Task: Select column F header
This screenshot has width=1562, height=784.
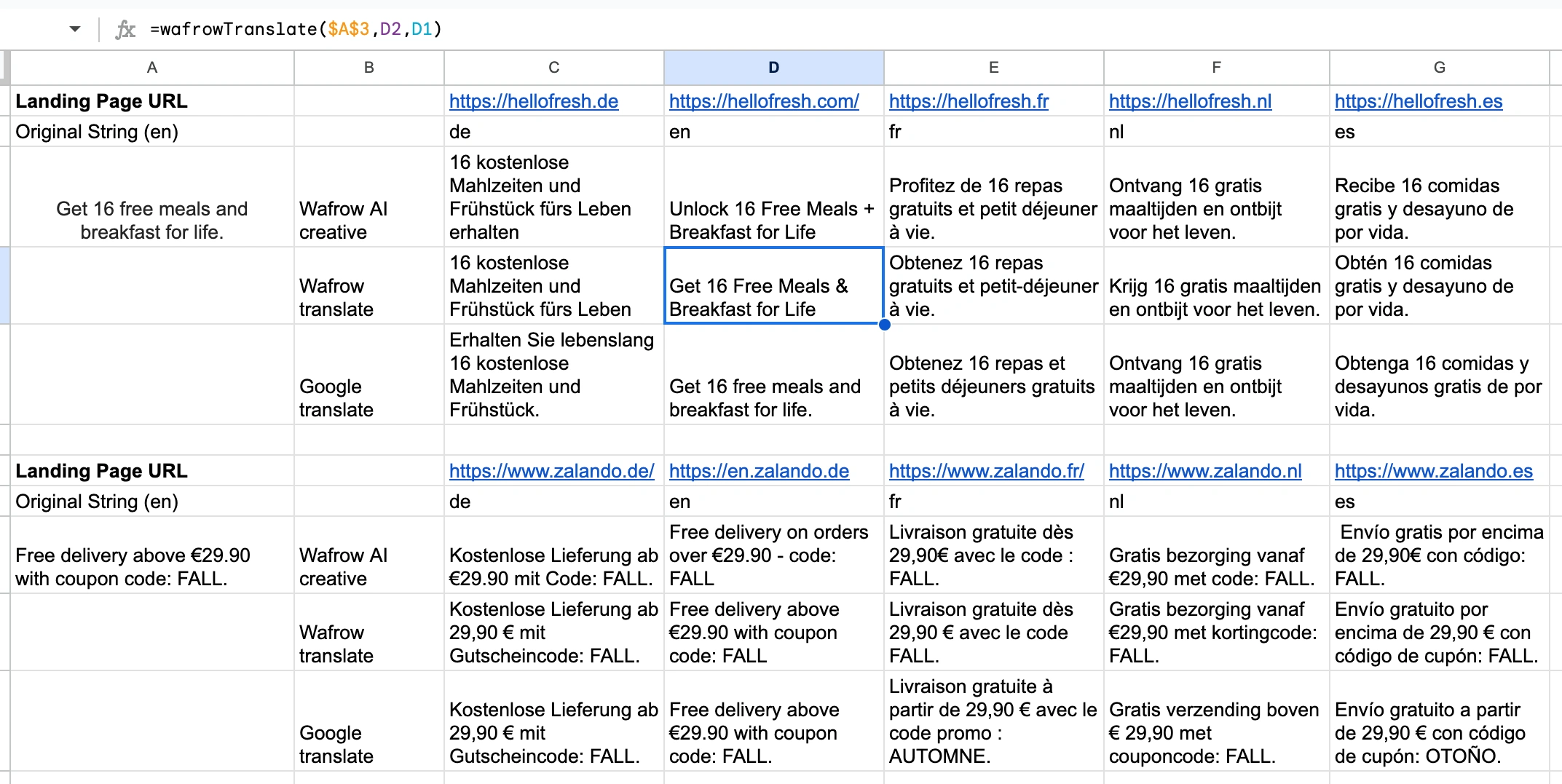Action: (1217, 68)
